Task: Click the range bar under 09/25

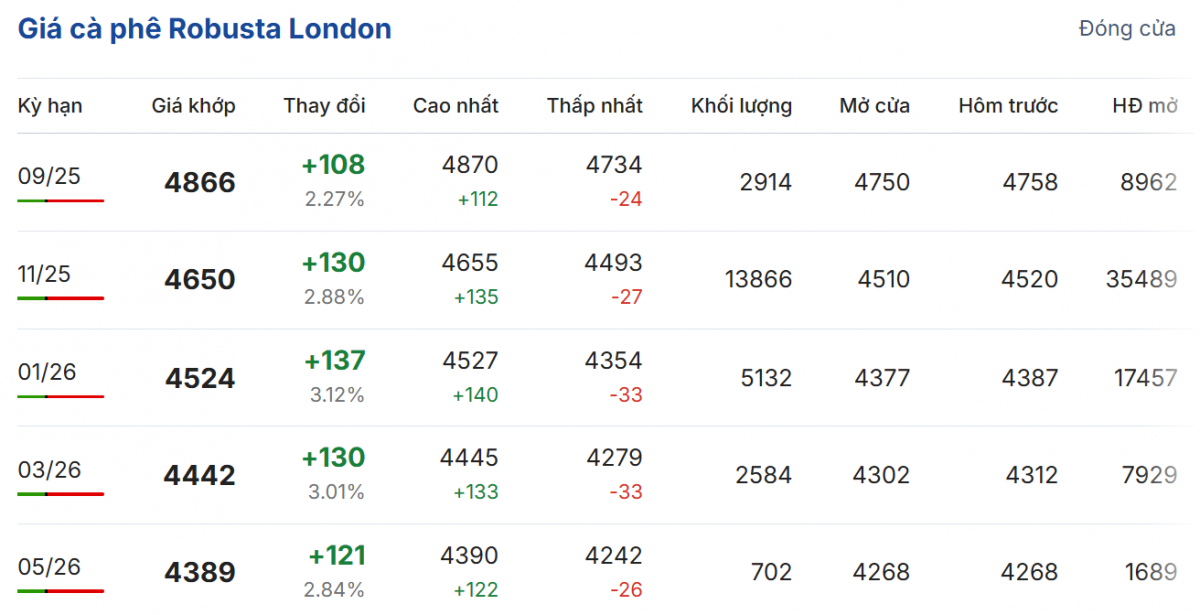Action: coord(60,201)
